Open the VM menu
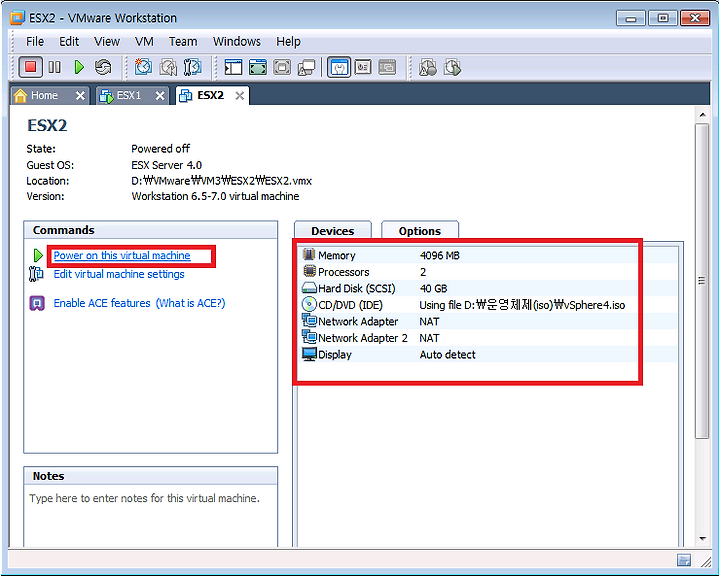720x576 pixels. click(x=144, y=41)
